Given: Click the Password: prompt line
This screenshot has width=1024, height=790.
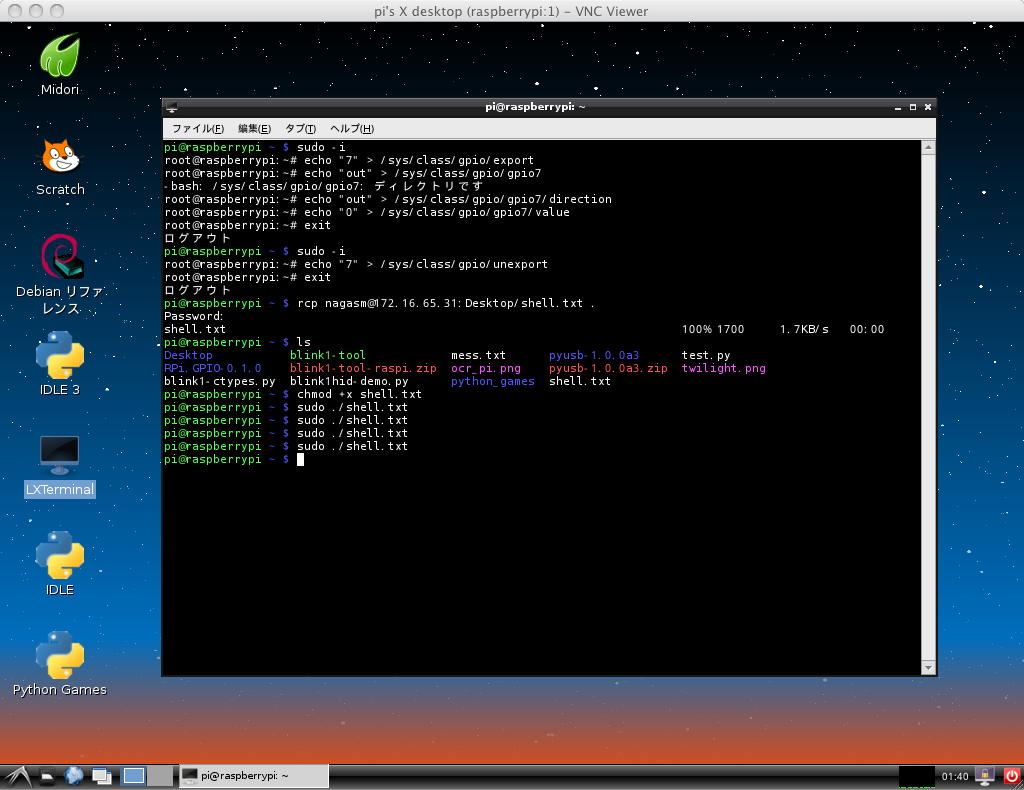Looking at the screenshot, I should (193, 316).
